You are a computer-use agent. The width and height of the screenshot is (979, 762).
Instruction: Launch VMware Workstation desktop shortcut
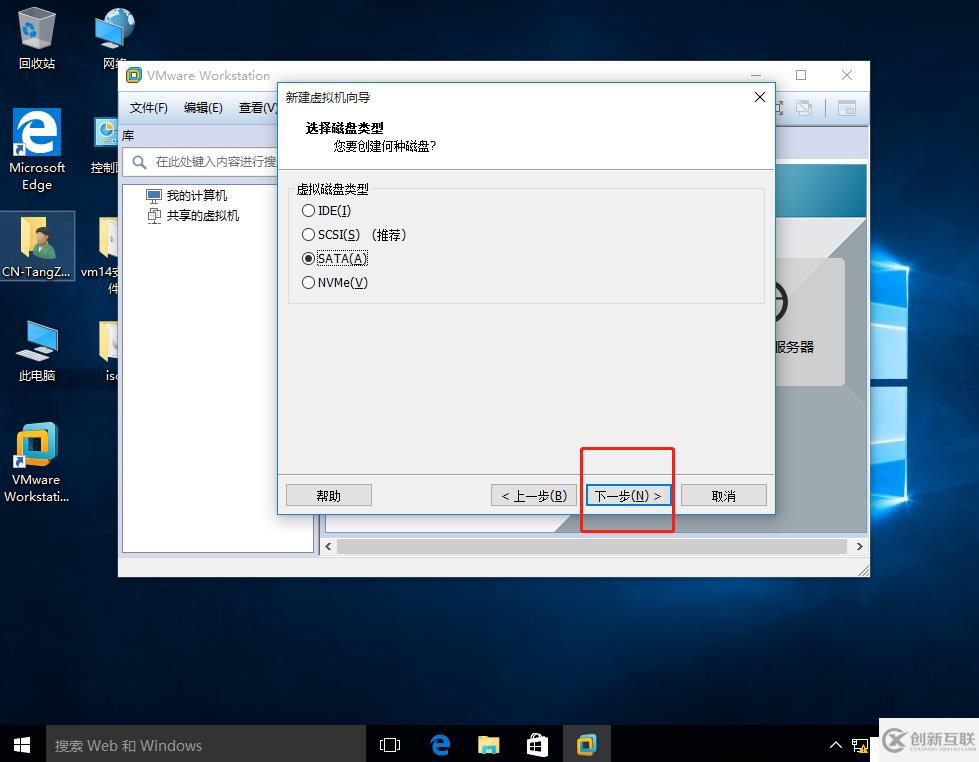[x=37, y=448]
